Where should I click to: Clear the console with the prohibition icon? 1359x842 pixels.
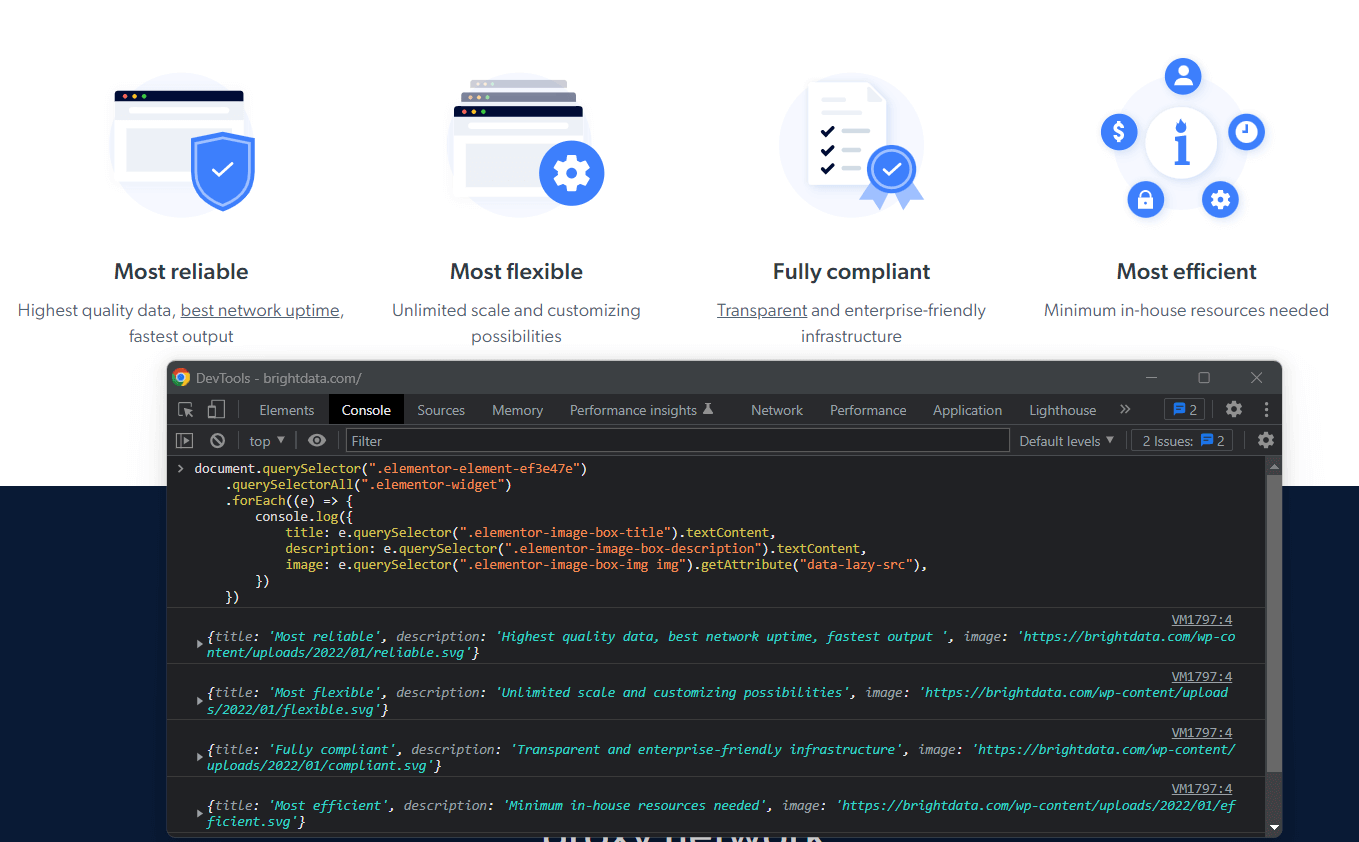[x=217, y=440]
